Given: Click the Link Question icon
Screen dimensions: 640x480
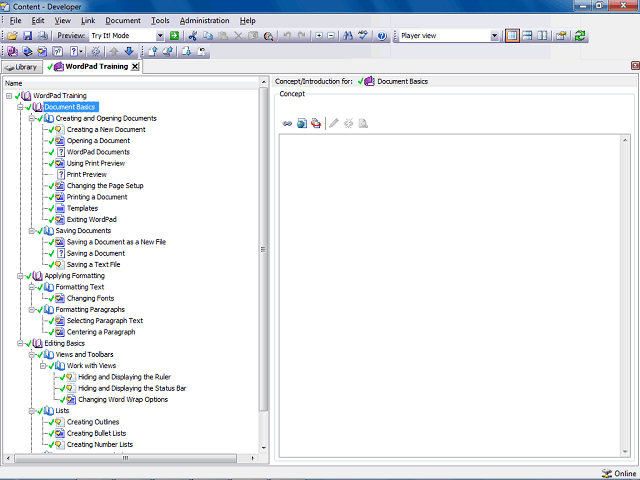Looking at the screenshot, I should [x=58, y=51].
